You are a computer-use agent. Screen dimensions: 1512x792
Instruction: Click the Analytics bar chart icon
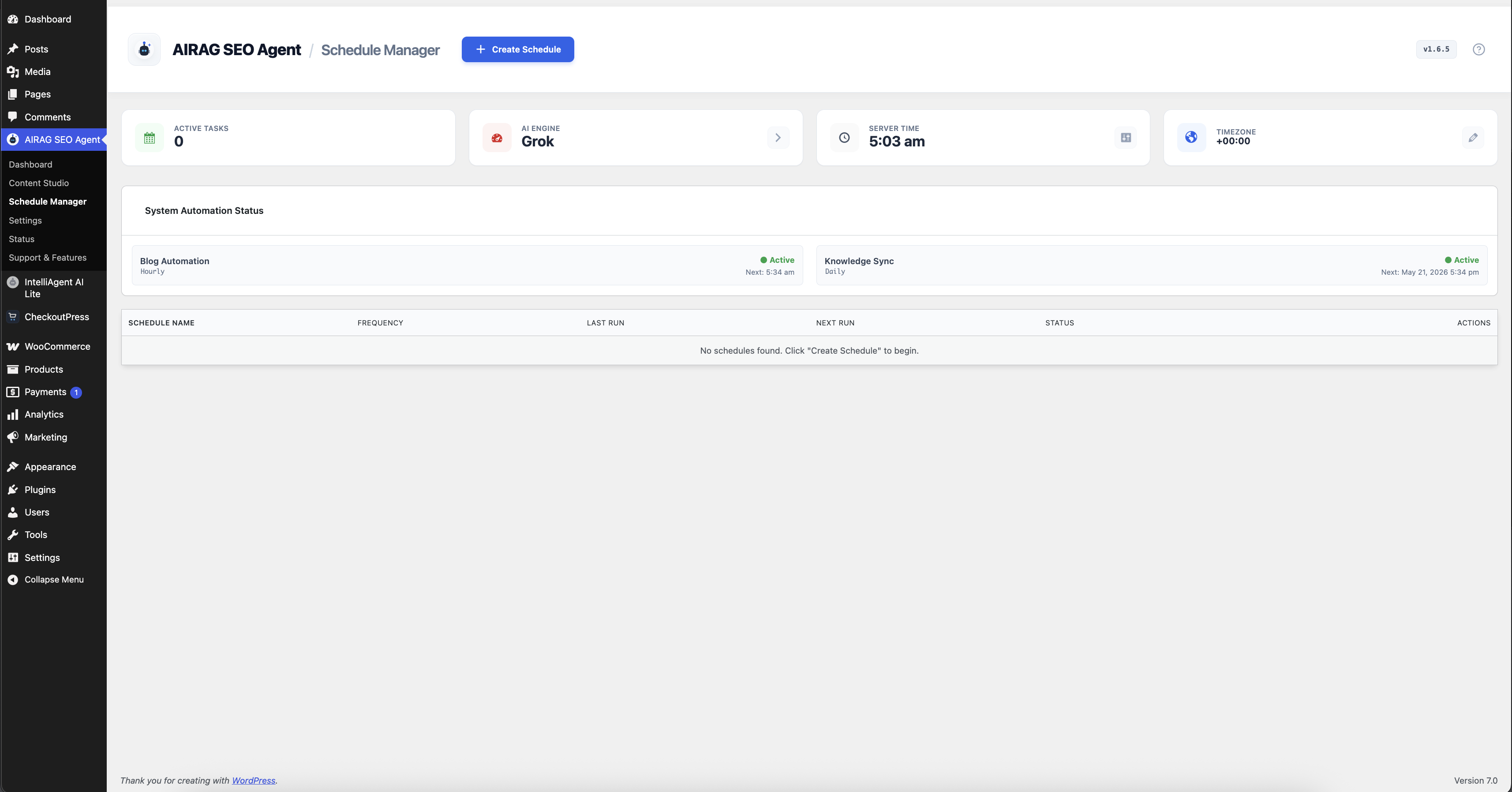[13, 415]
